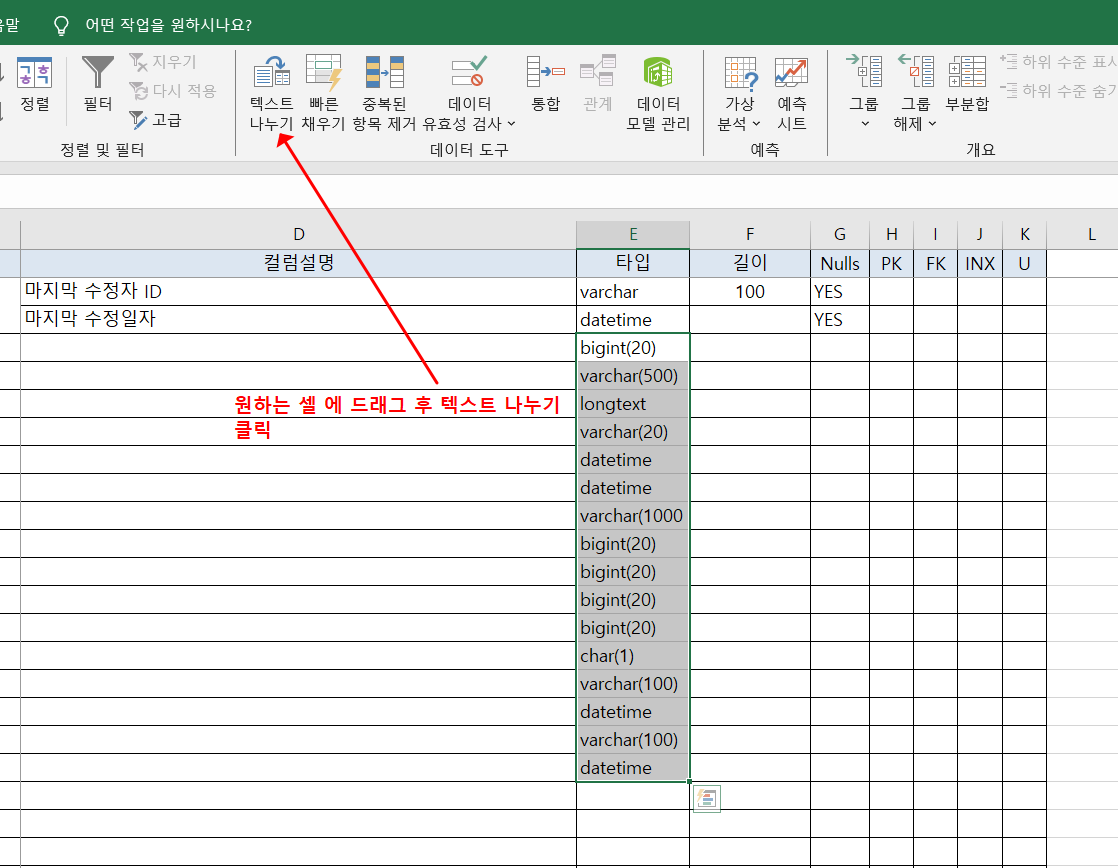Click the Ungroup (그룹 해제) icon
Image resolution: width=1118 pixels, height=868 pixels.
[916, 71]
